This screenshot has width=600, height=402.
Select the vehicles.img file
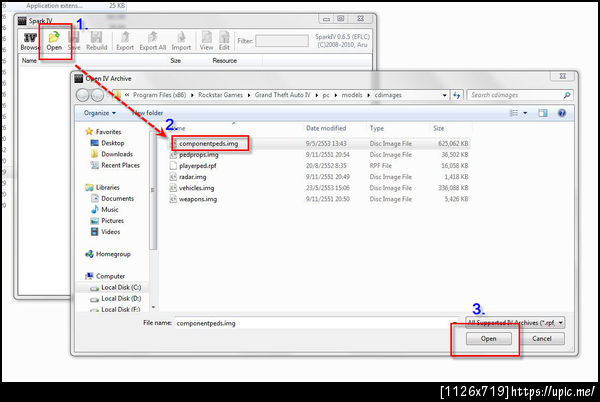point(197,188)
